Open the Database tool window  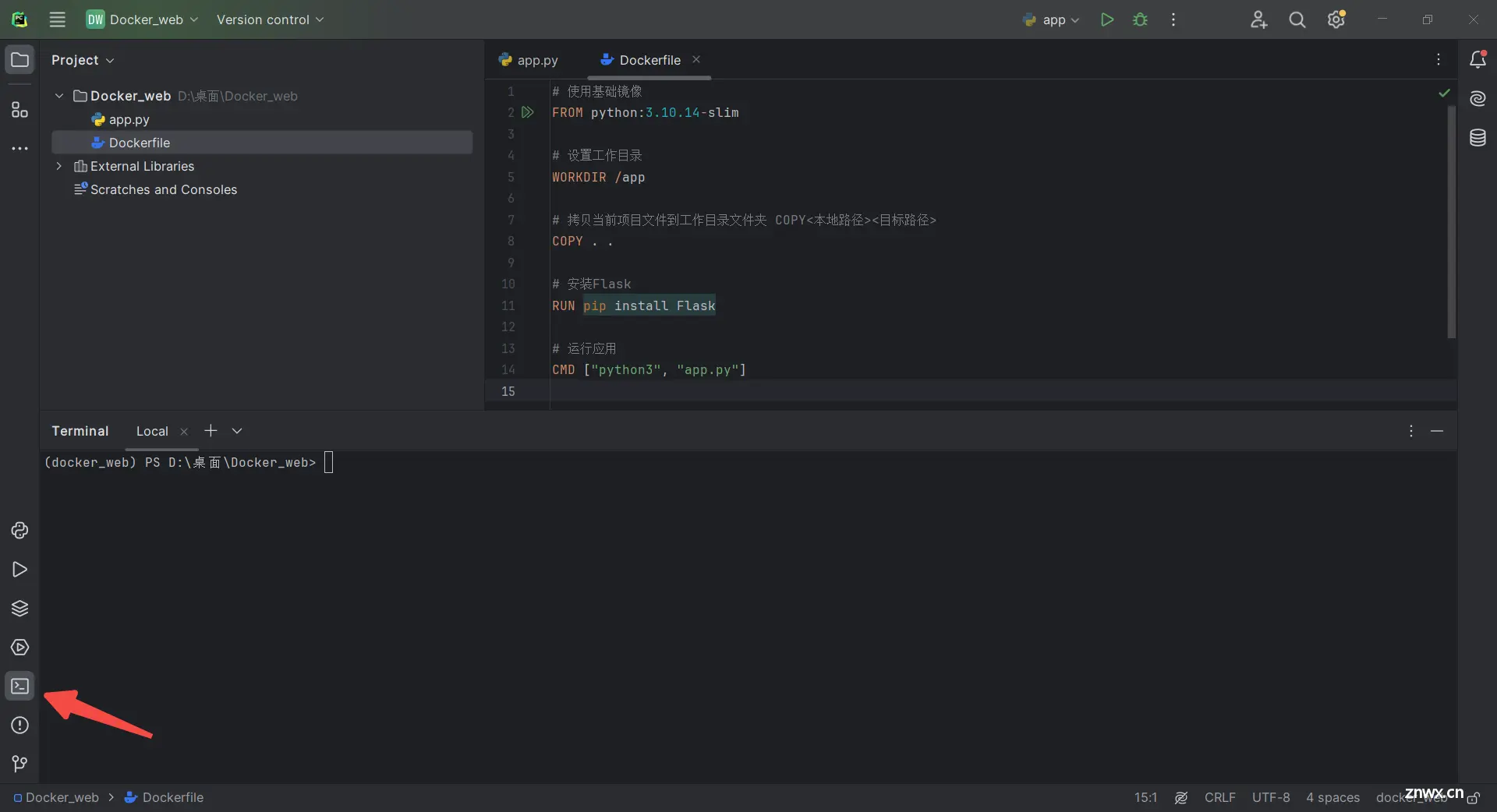tap(1478, 138)
